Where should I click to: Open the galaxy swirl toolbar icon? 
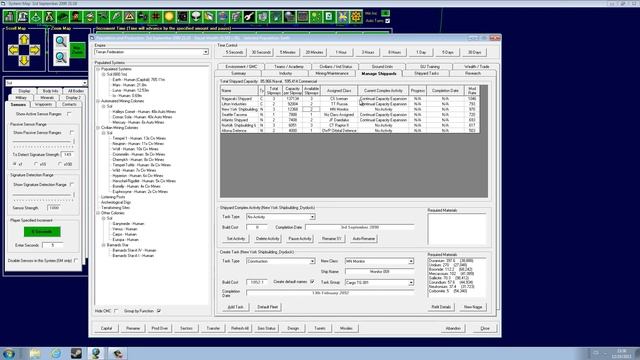click(182, 17)
